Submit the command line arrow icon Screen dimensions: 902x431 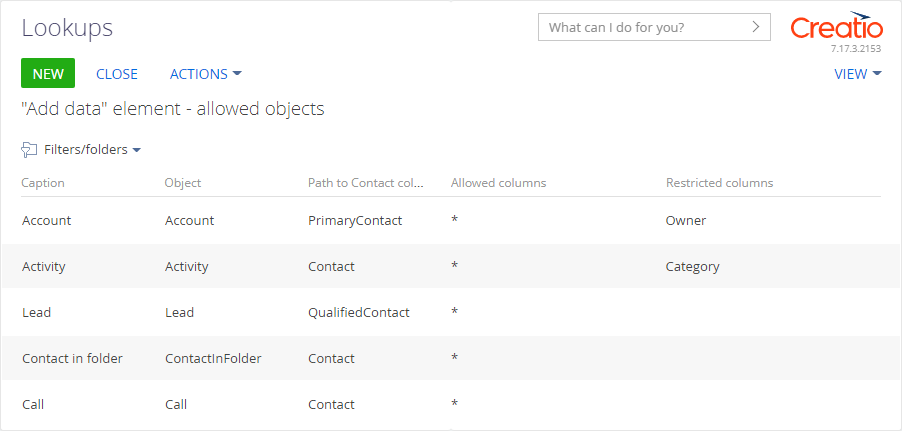coord(756,27)
